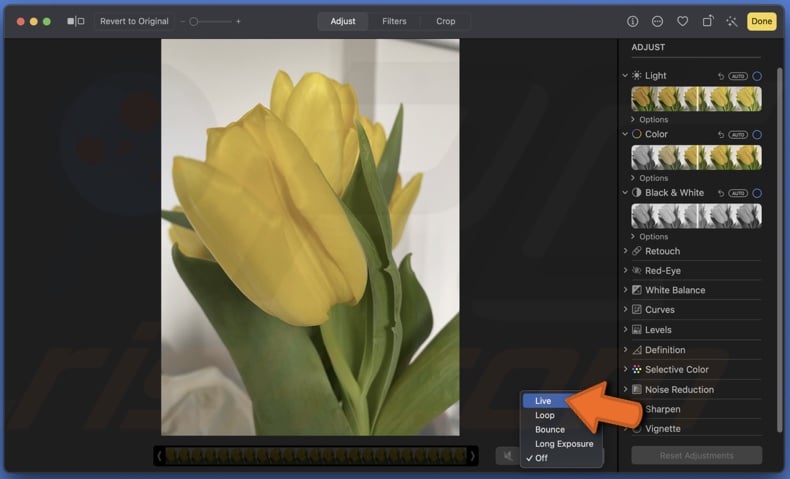
Task: Expand the Levels section
Action: click(x=625, y=329)
